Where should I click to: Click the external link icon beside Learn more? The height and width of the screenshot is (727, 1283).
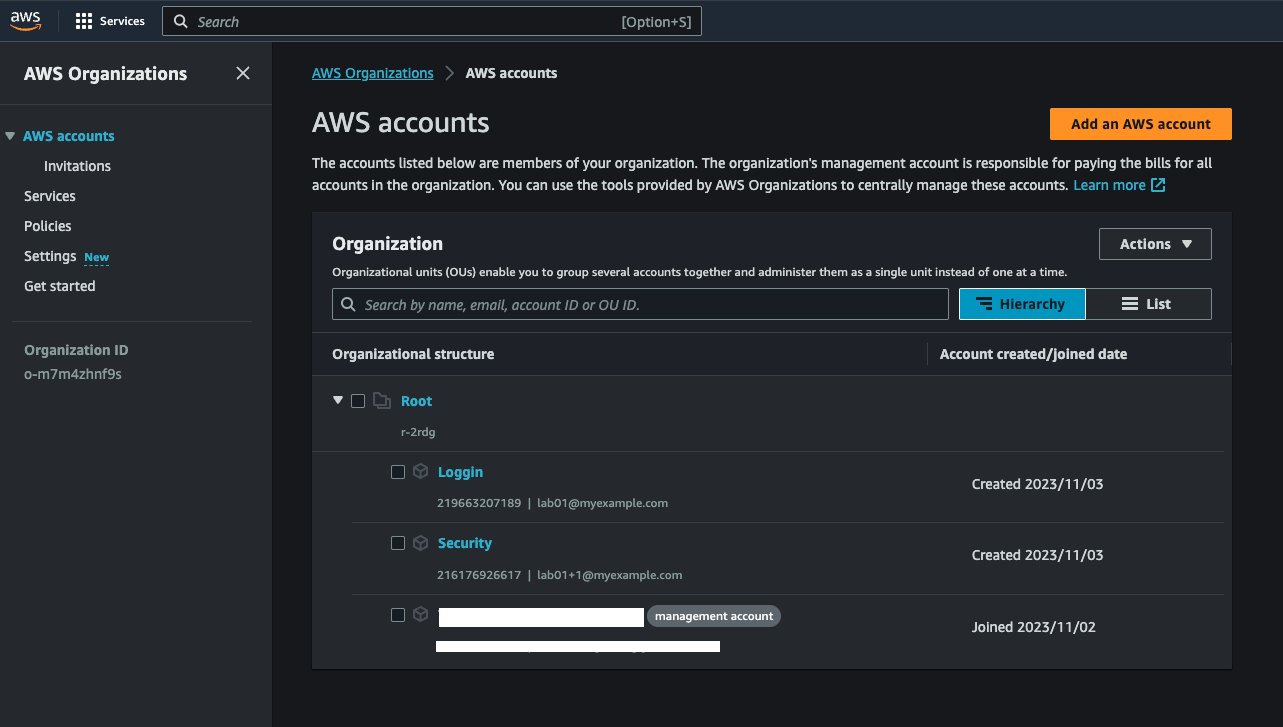pyautogui.click(x=1158, y=185)
